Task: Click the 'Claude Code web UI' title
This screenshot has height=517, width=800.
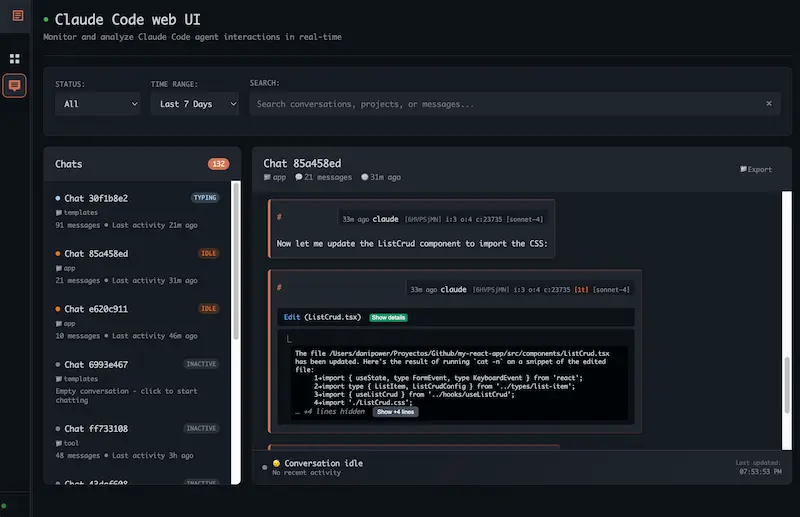Action: pyautogui.click(x=128, y=19)
